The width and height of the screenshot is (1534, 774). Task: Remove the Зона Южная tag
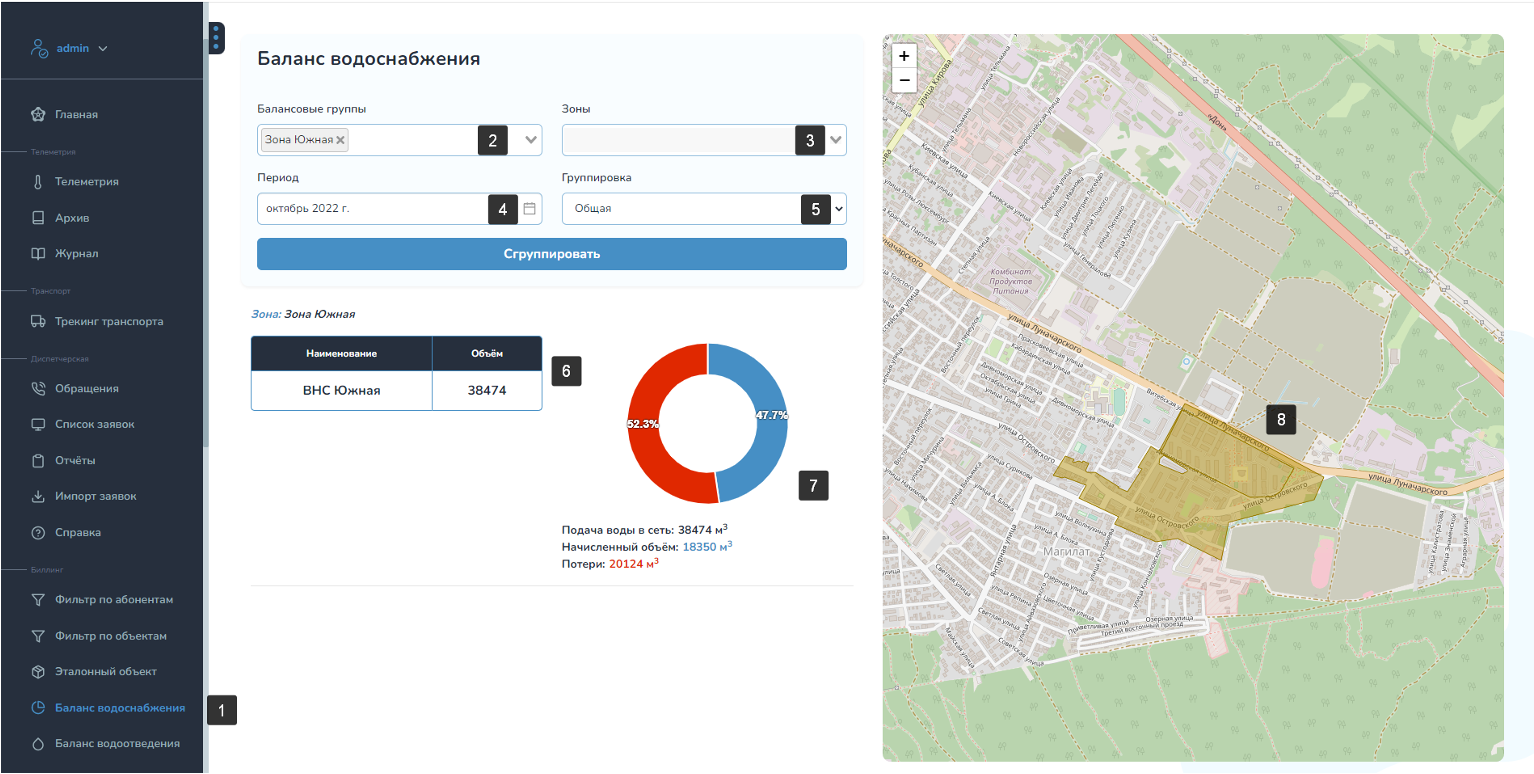340,140
